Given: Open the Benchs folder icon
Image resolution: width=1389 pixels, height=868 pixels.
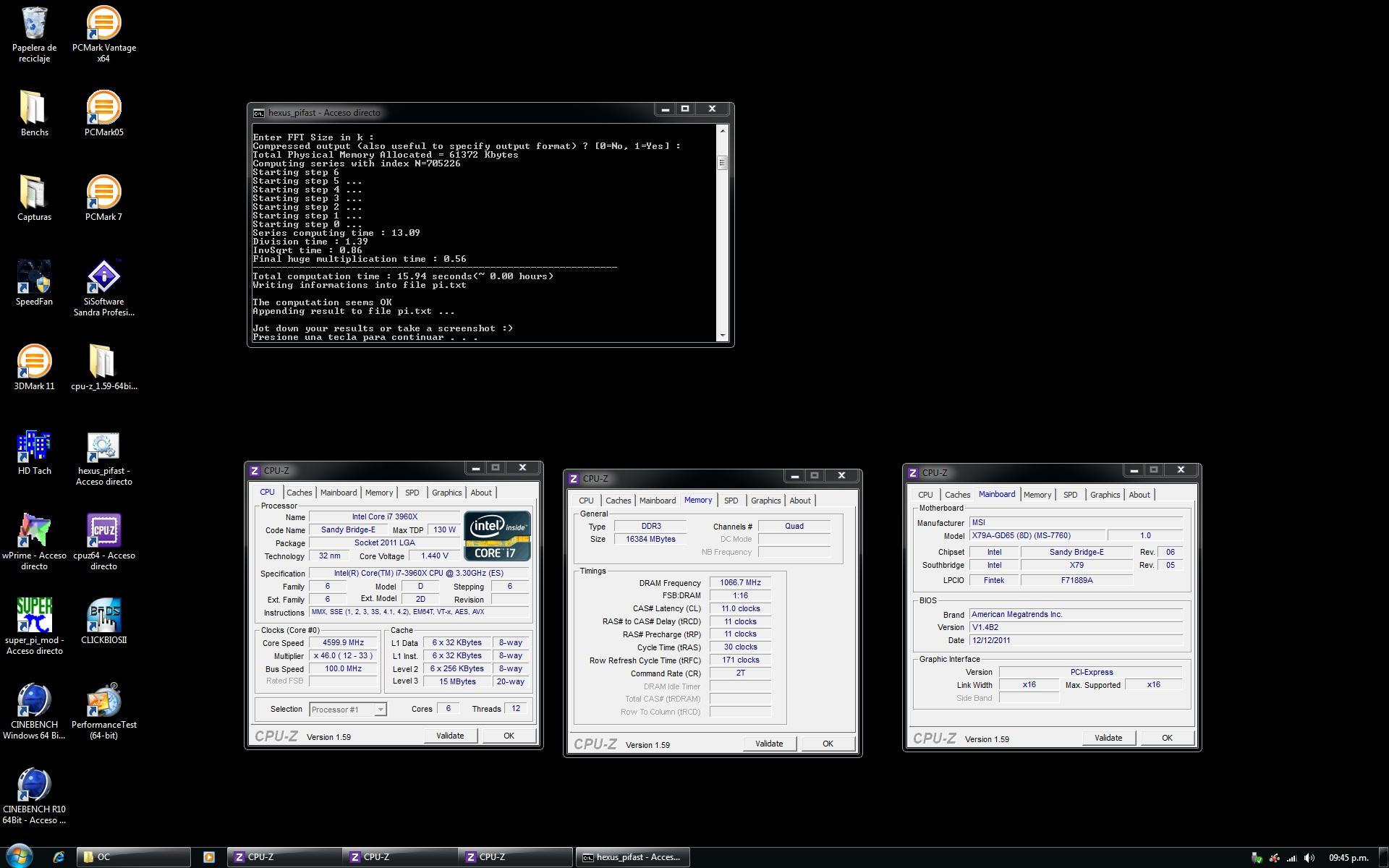Looking at the screenshot, I should tap(34, 114).
